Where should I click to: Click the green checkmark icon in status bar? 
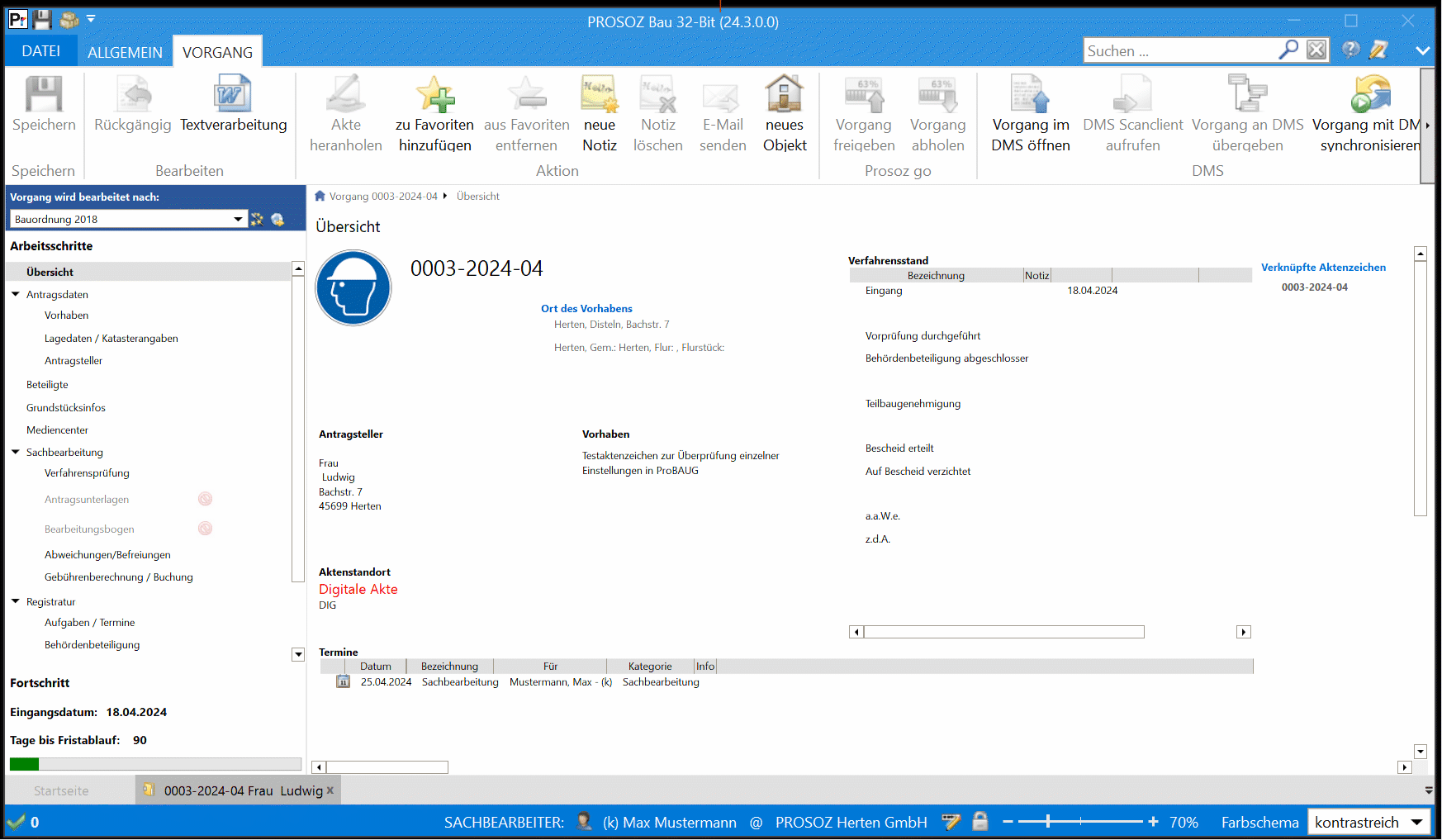point(16,822)
